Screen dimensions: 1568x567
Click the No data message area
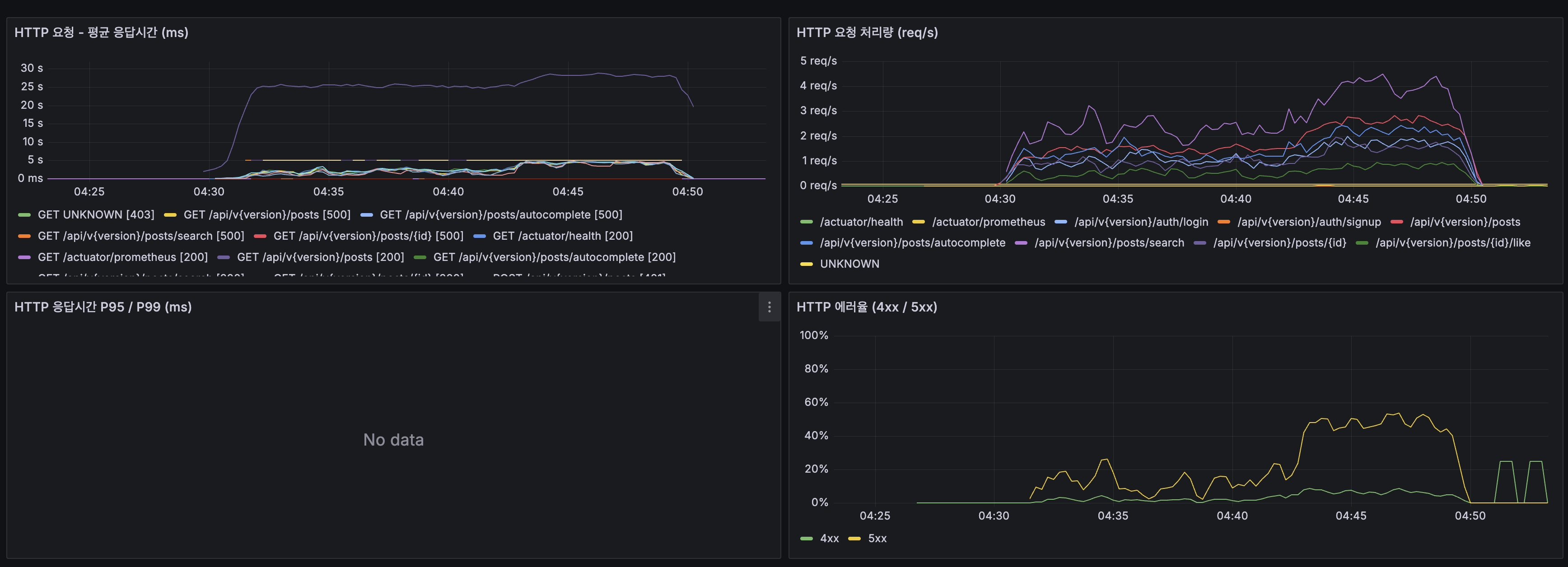[393, 440]
